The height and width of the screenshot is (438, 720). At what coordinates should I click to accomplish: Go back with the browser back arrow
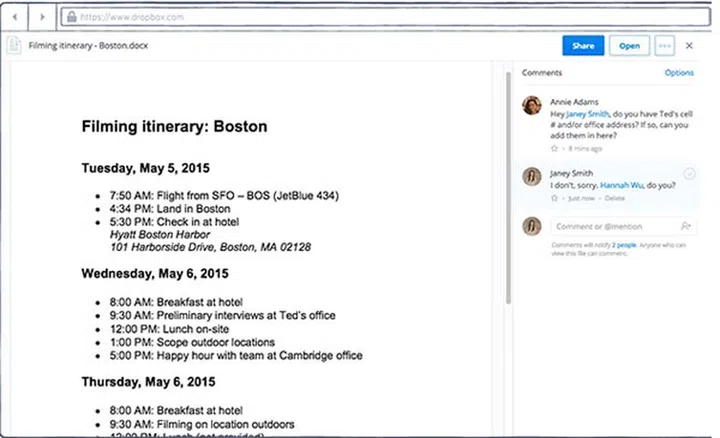[15, 17]
